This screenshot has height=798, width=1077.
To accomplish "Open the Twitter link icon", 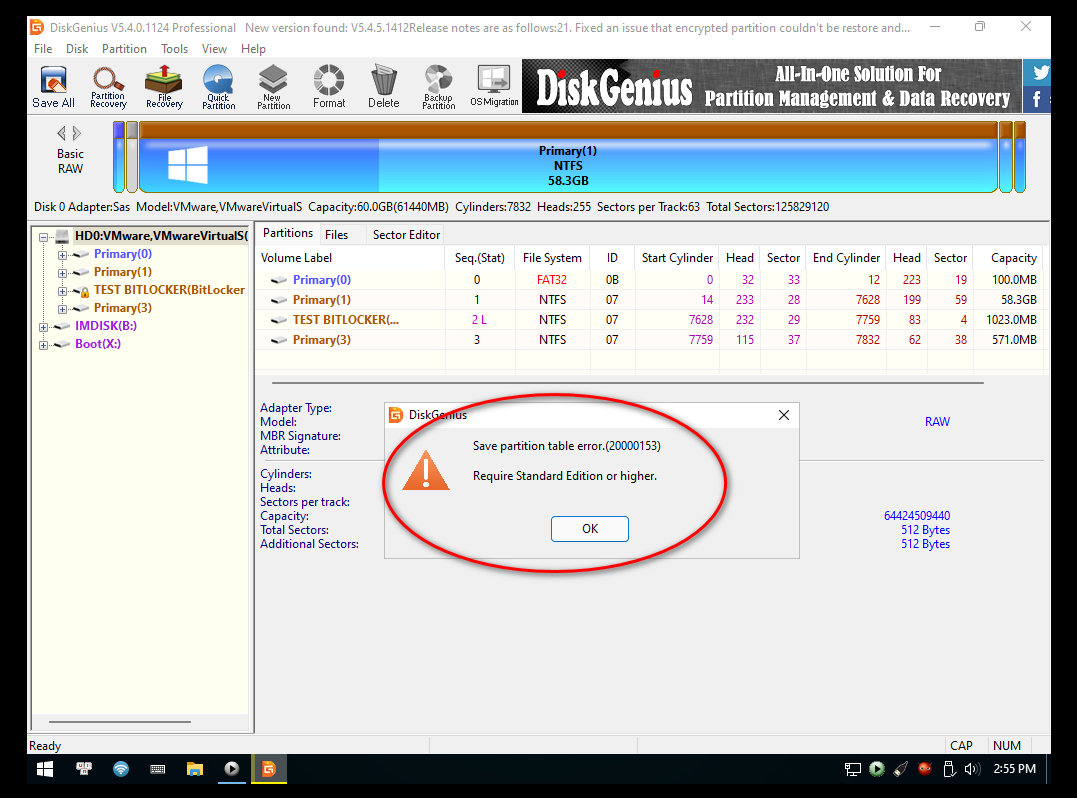I will [x=1039, y=73].
